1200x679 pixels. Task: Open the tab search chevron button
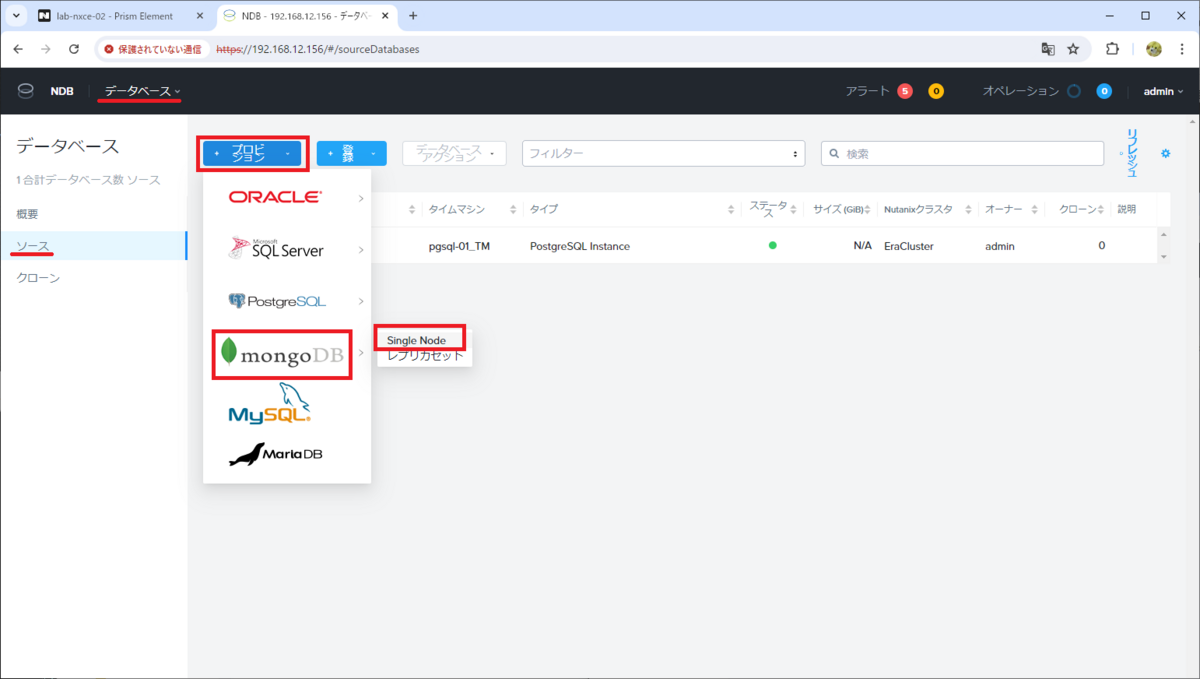(17, 16)
